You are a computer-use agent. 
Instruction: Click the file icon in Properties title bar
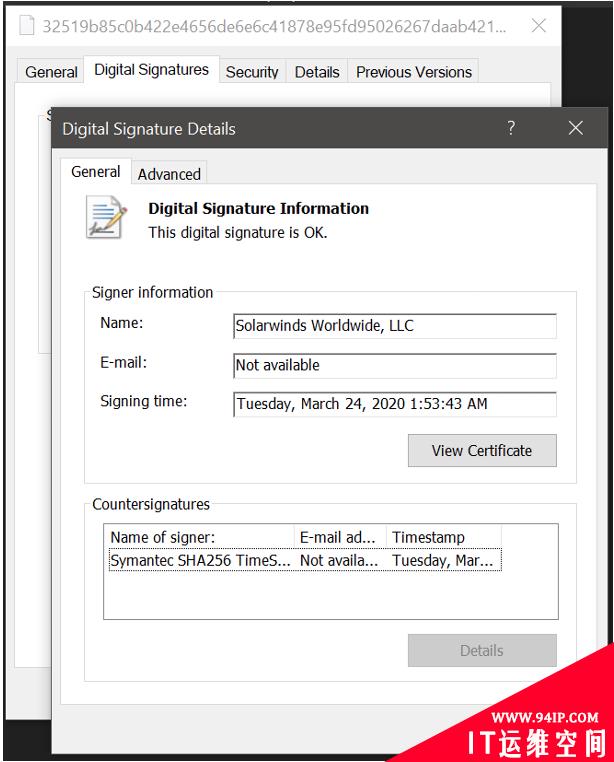pyautogui.click(x=27, y=25)
